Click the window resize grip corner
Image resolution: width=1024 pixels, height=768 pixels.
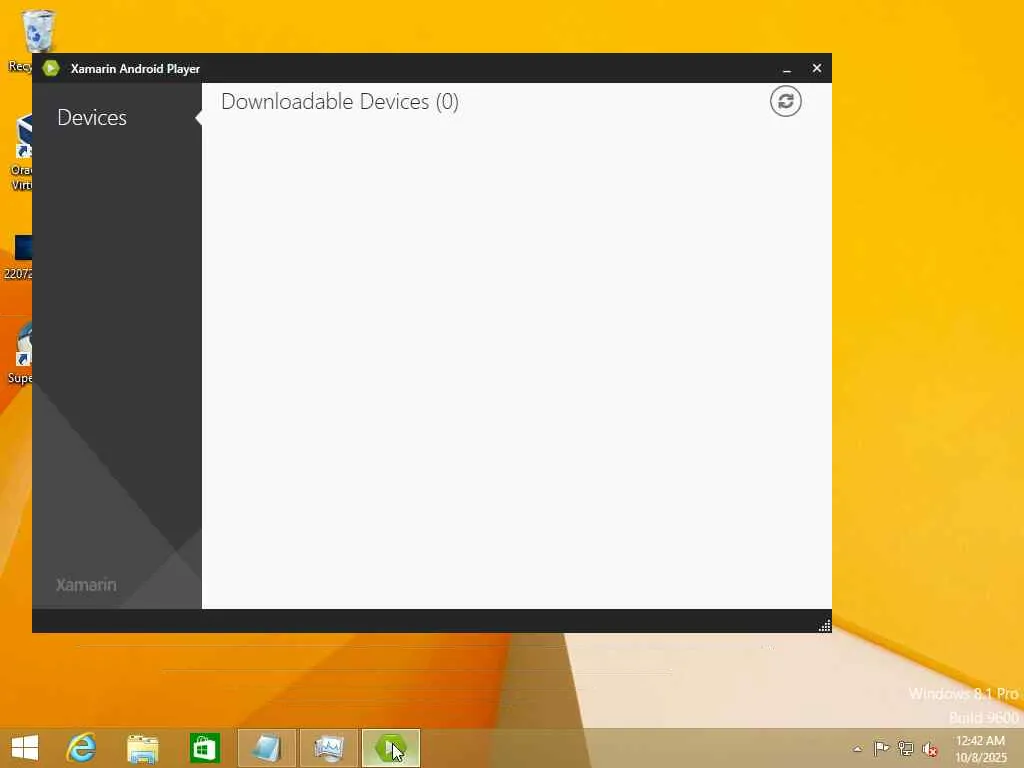(x=824, y=626)
